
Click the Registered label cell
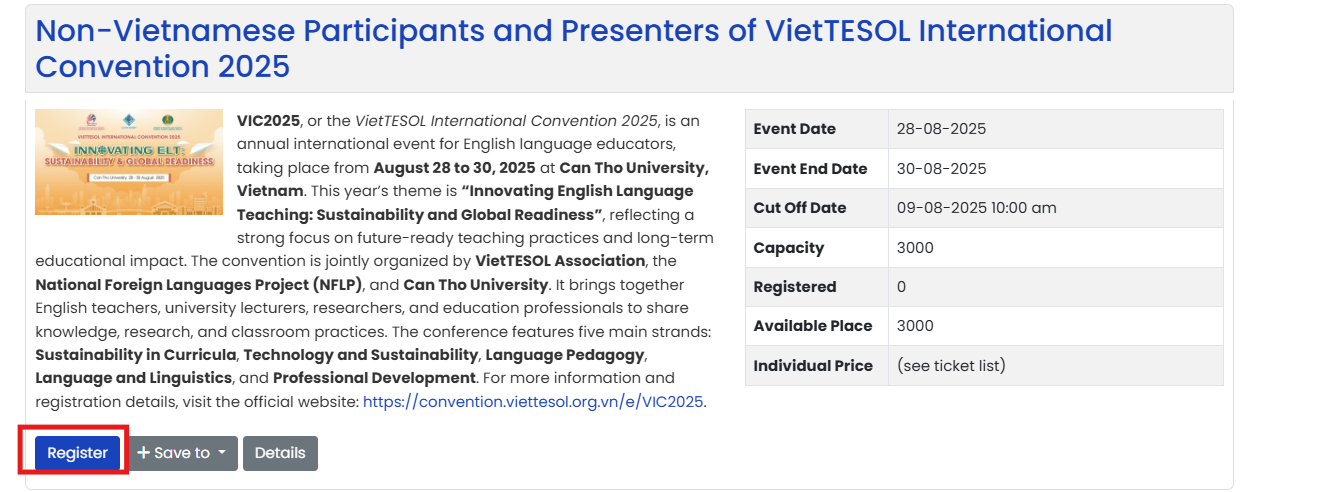(817, 287)
